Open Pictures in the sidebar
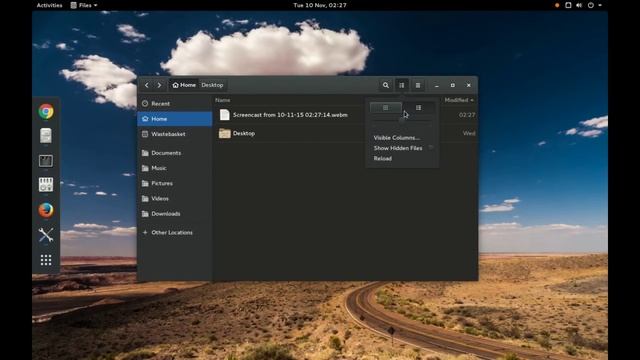 pyautogui.click(x=175, y=183)
